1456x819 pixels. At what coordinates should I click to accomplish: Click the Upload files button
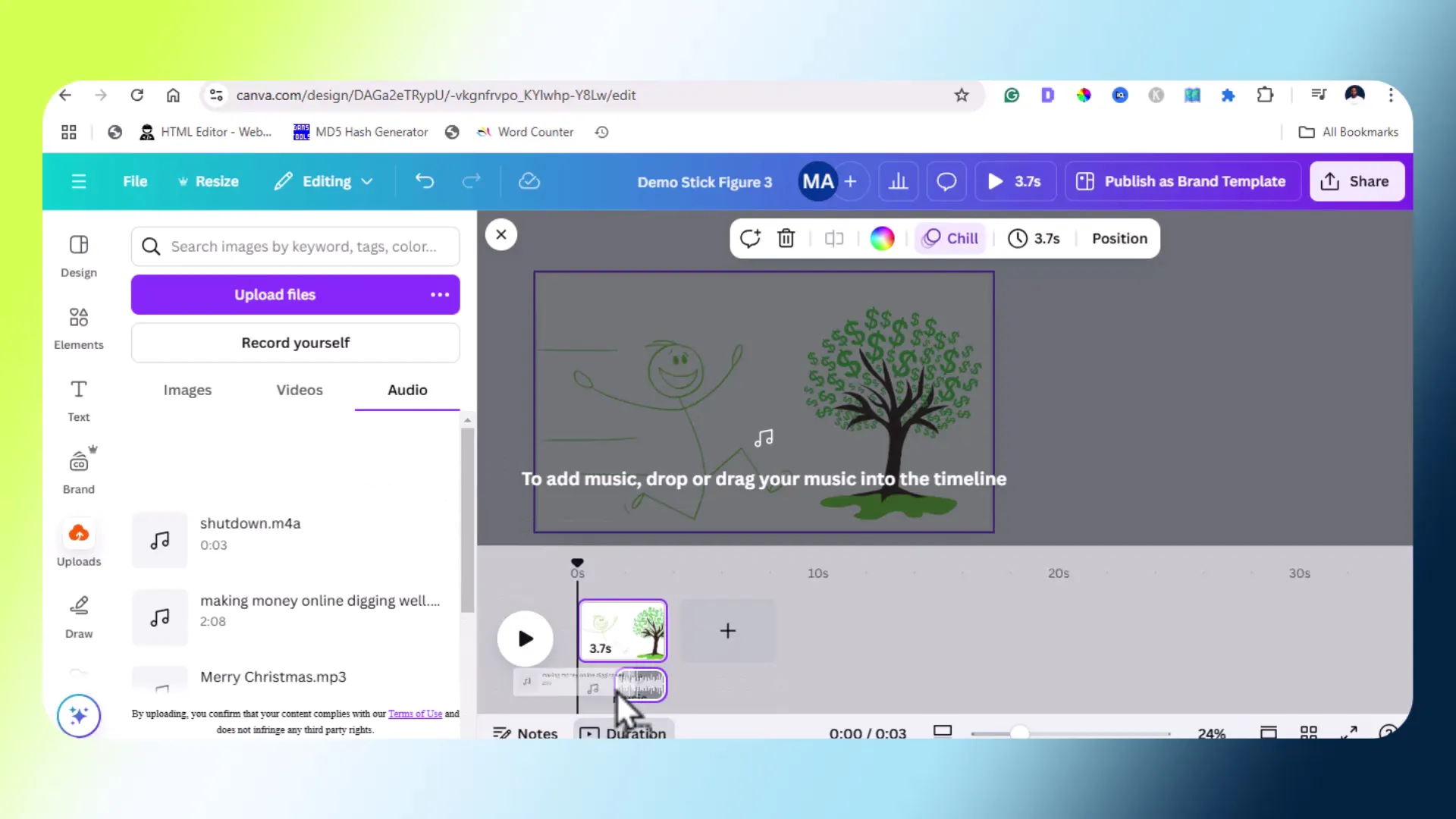click(x=275, y=294)
